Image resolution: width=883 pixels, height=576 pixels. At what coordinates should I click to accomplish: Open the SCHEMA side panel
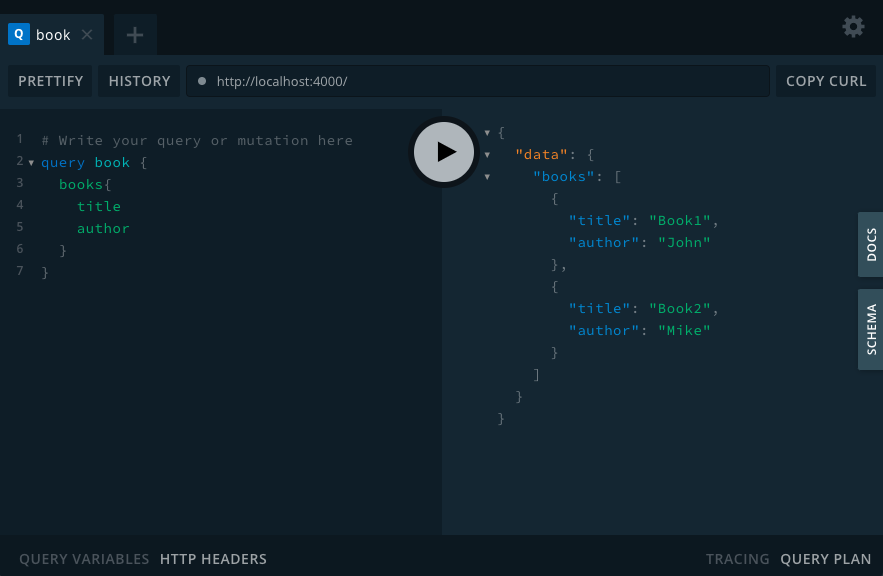point(871,329)
